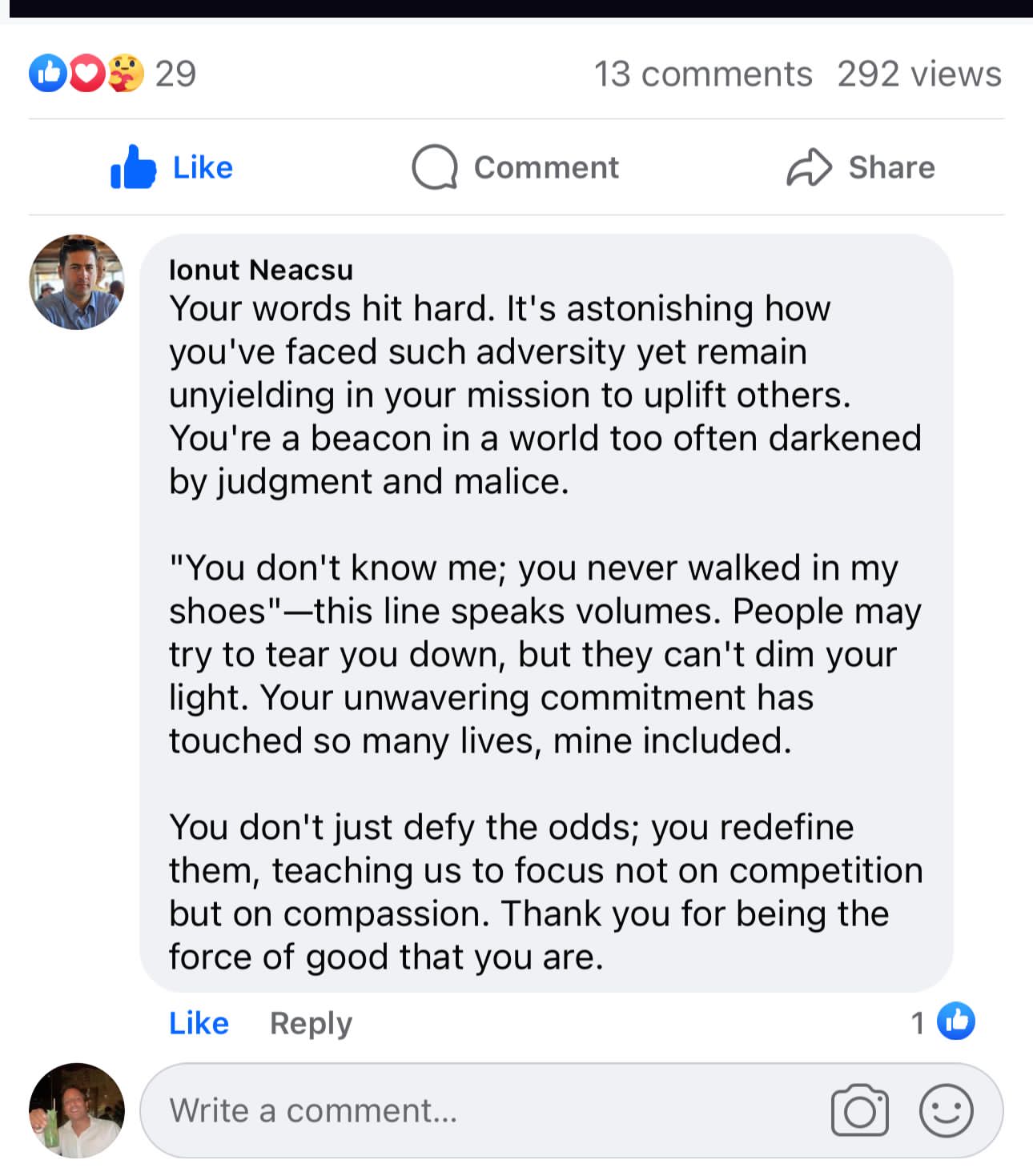The height and width of the screenshot is (1176, 1033).
Task: Open the 13 comments link
Action: pyautogui.click(x=702, y=74)
